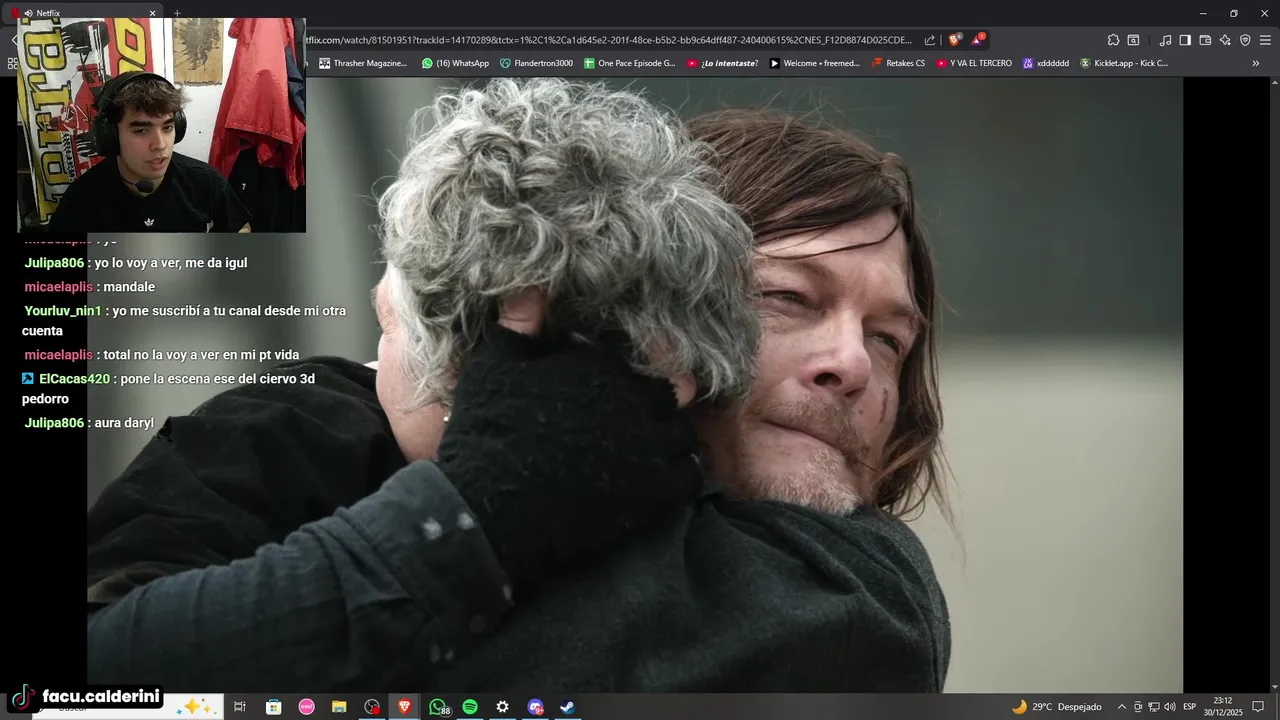Click the facu.calderini TikTok handle overlay
Image resolution: width=1280 pixels, height=720 pixels.
click(86, 696)
